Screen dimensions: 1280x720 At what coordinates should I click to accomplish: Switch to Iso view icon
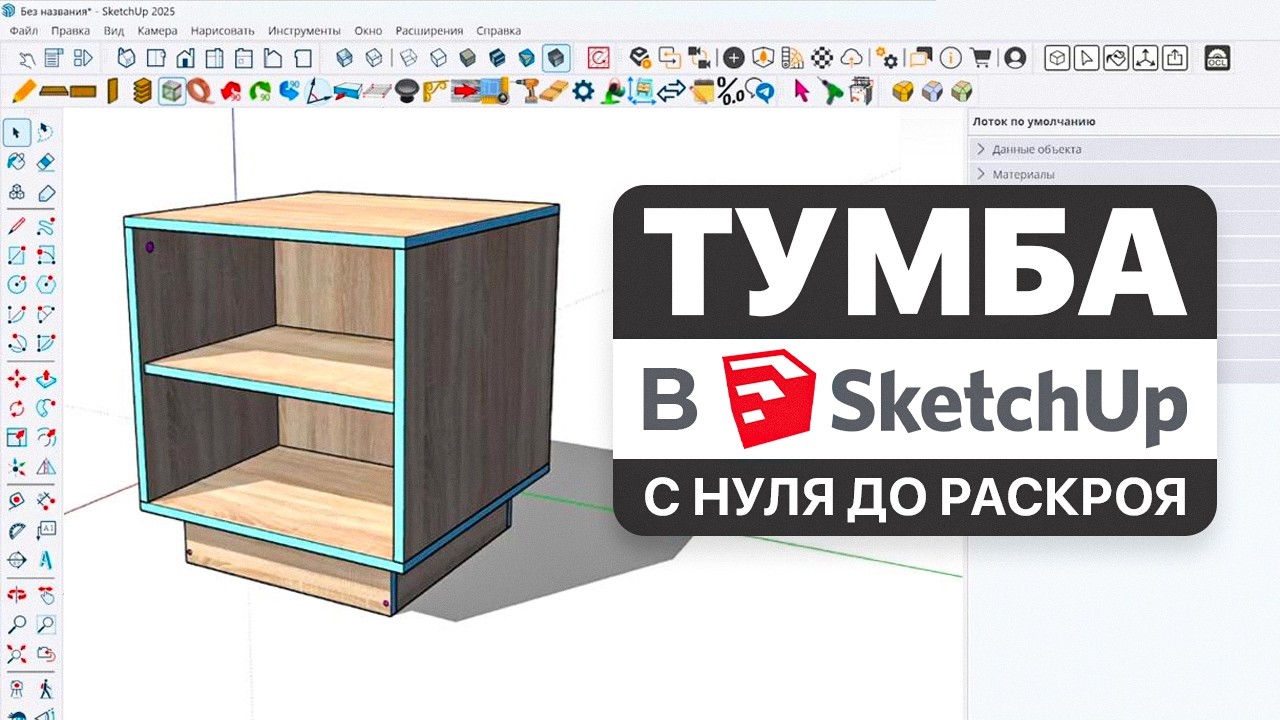[x=127, y=58]
